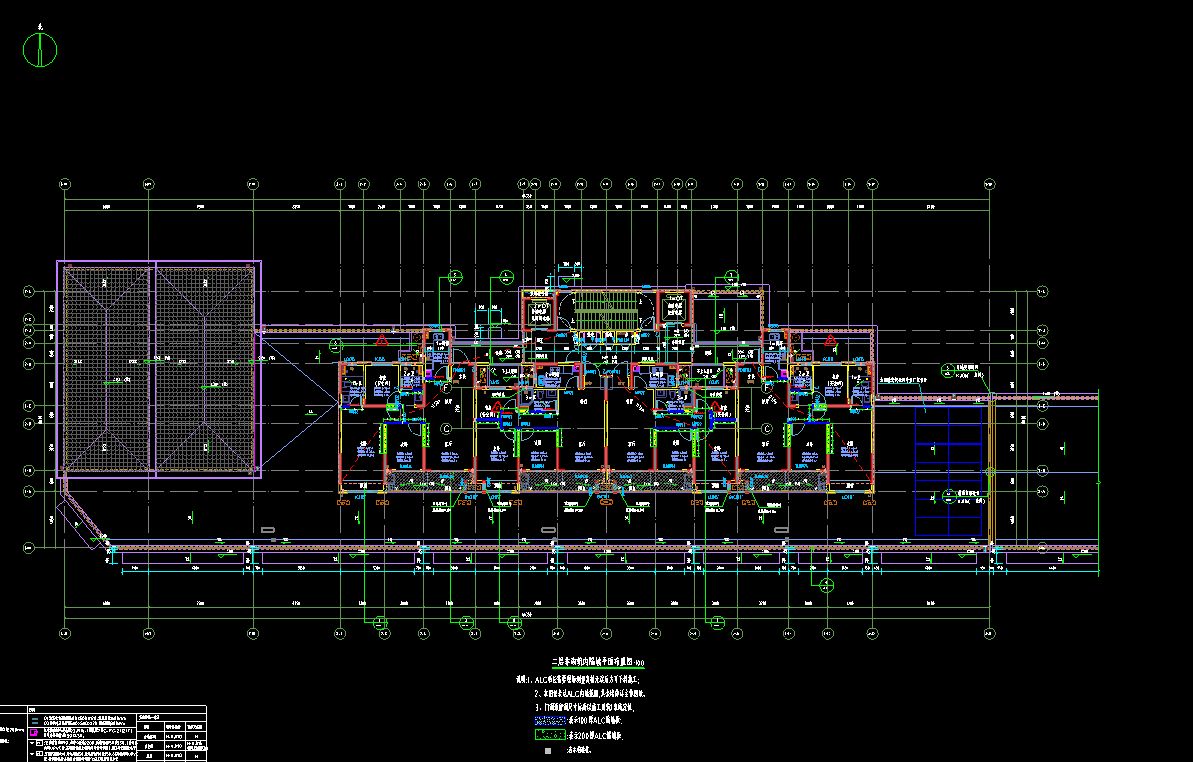Select the large hatched roof block
Image resolution: width=1193 pixels, height=762 pixels.
tap(159, 368)
